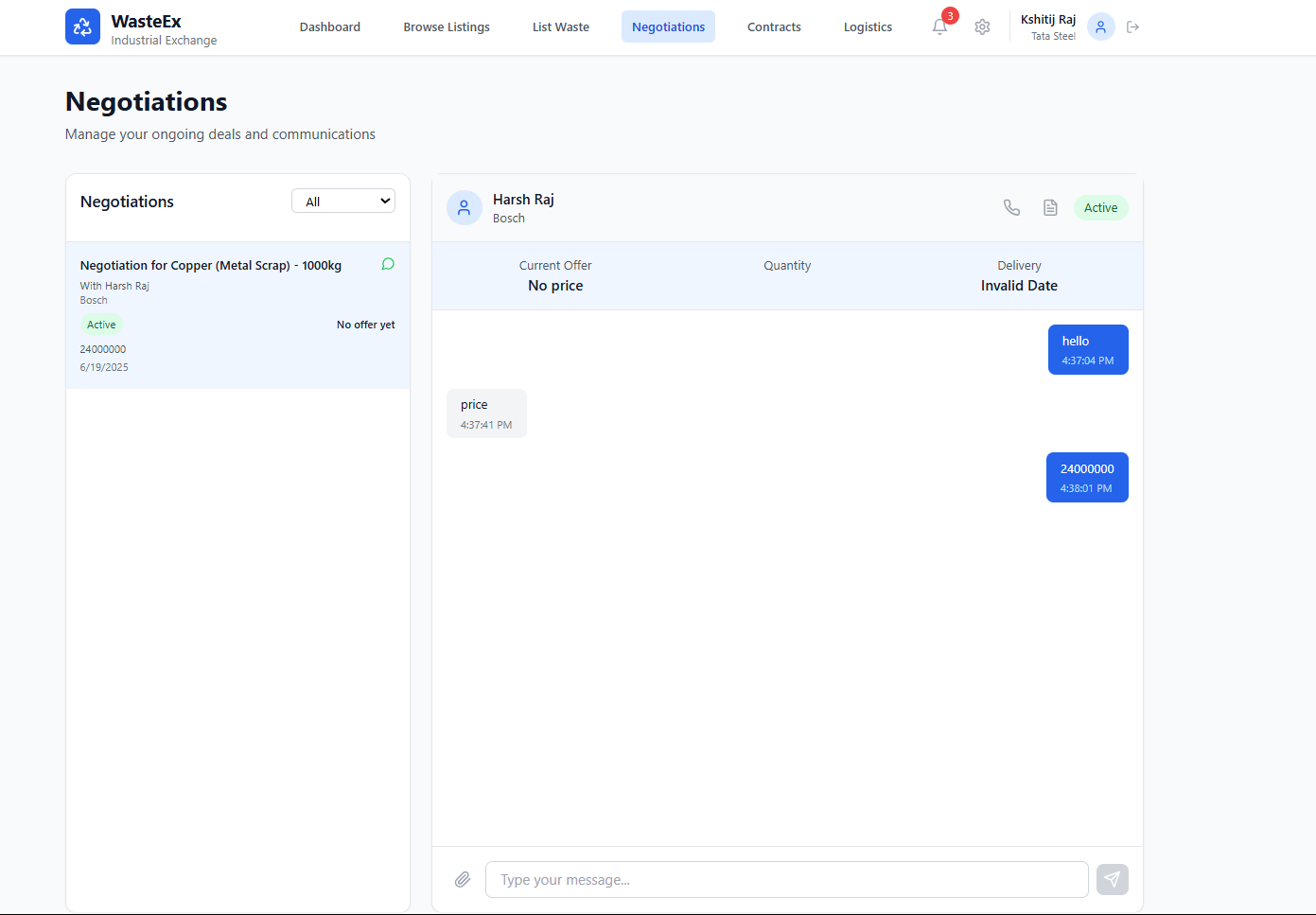Click the 'price' message bubble
1316x915 pixels.
coord(486,414)
